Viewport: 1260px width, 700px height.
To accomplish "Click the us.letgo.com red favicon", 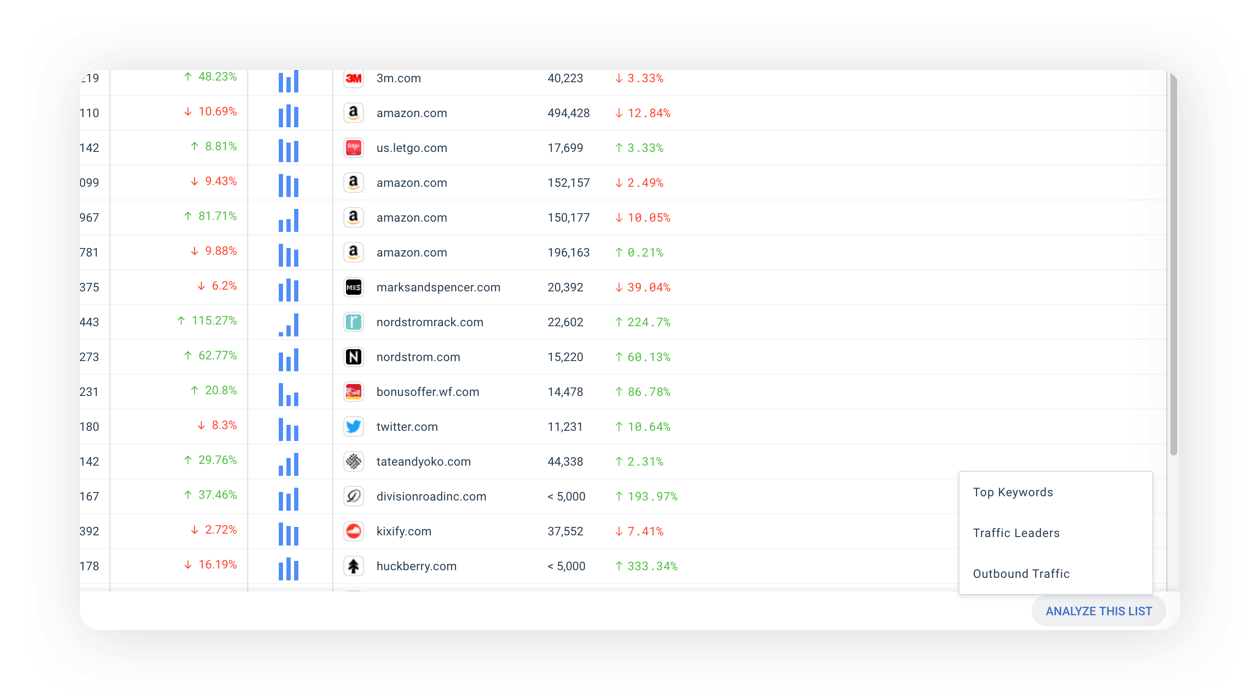I will pyautogui.click(x=353, y=148).
